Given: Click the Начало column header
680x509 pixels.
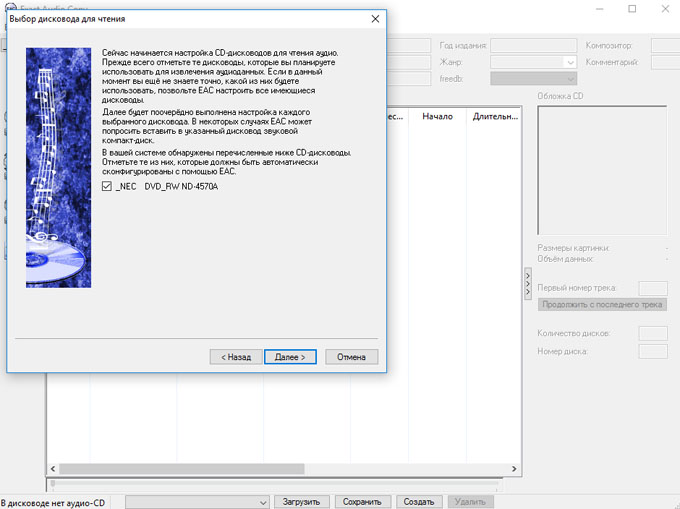Looking at the screenshot, I should tap(437, 117).
